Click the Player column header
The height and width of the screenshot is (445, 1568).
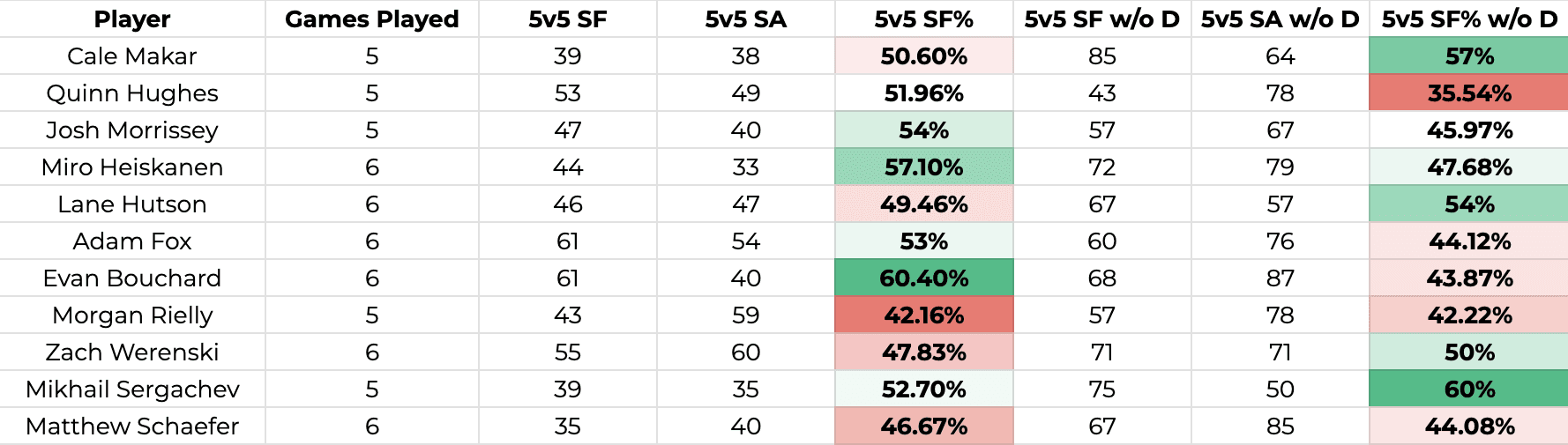pyautogui.click(x=132, y=19)
